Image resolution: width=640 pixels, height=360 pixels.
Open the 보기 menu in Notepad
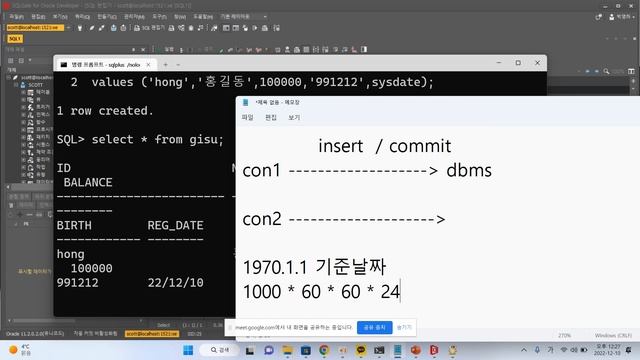pyautogui.click(x=294, y=118)
